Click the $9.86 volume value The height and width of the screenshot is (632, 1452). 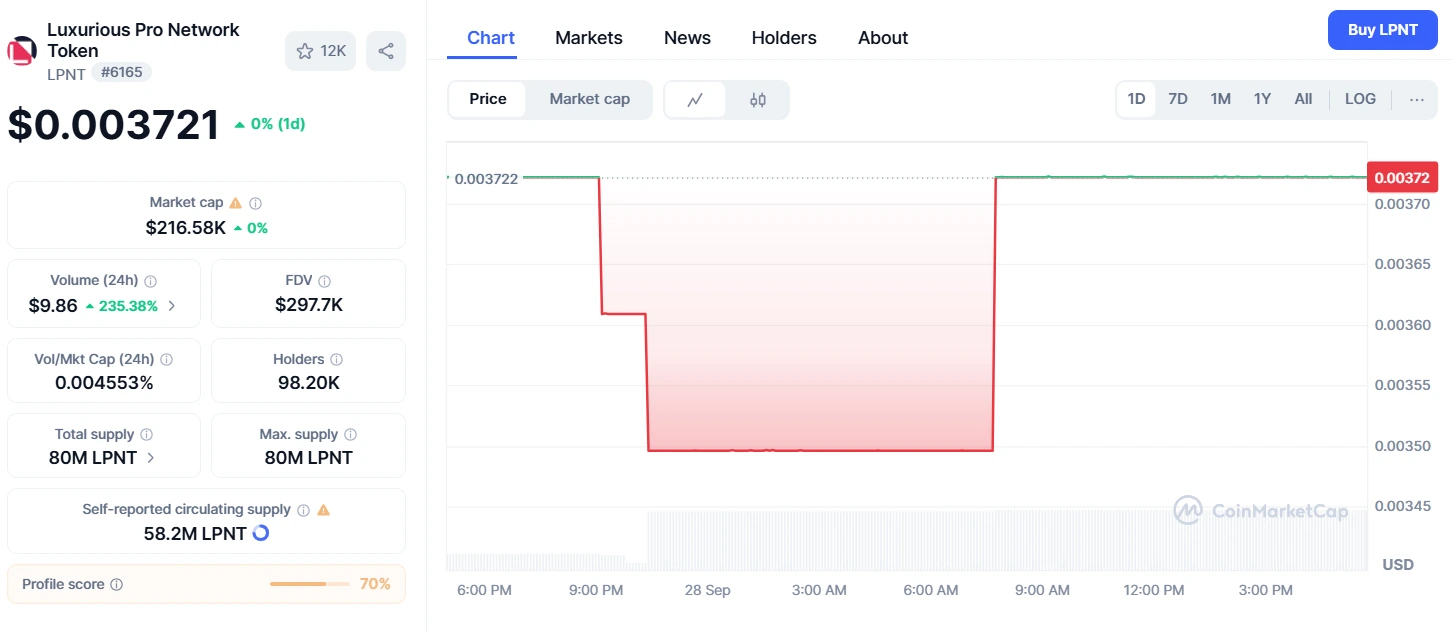point(53,306)
